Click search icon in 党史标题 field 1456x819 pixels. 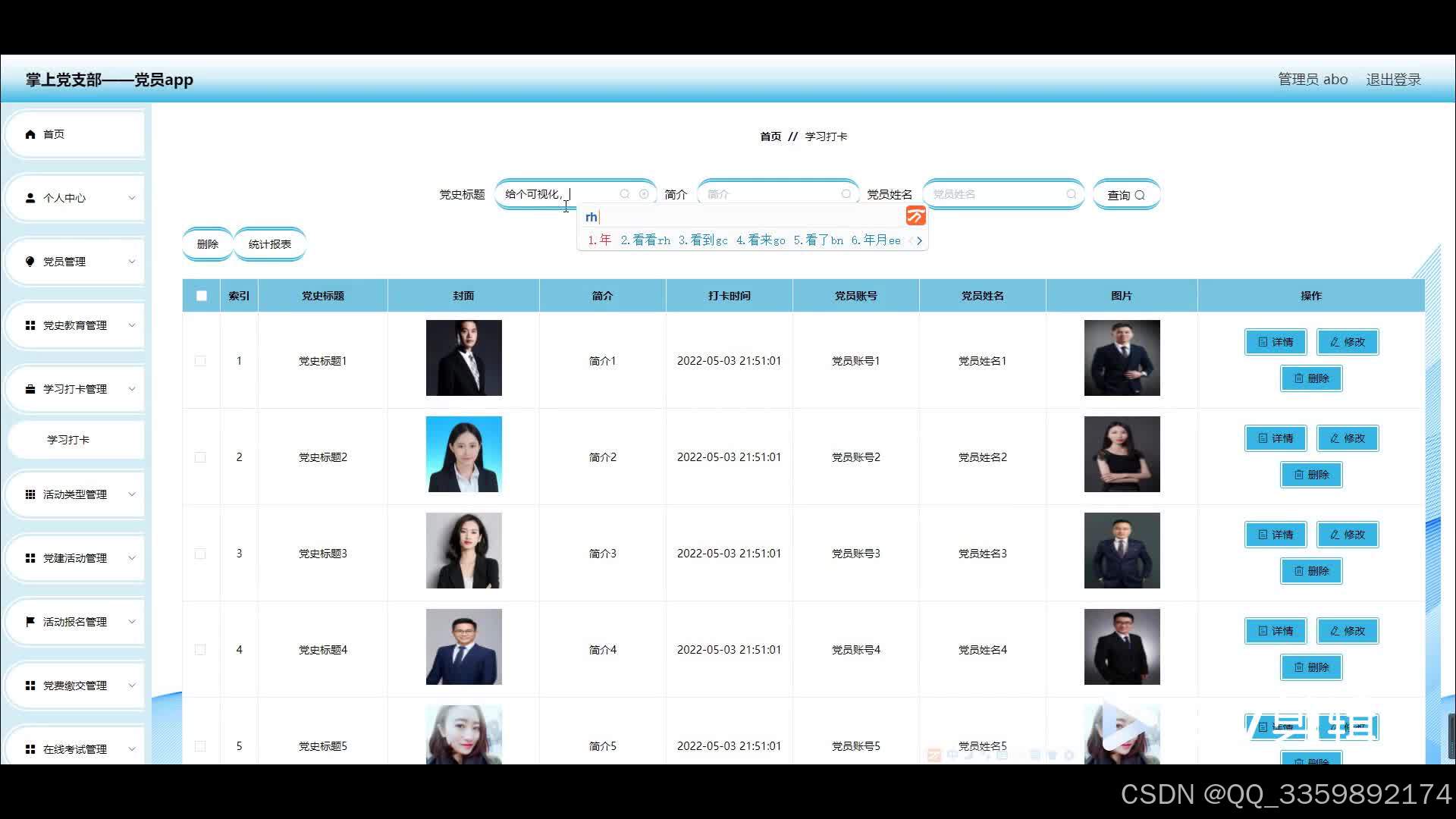click(x=625, y=194)
